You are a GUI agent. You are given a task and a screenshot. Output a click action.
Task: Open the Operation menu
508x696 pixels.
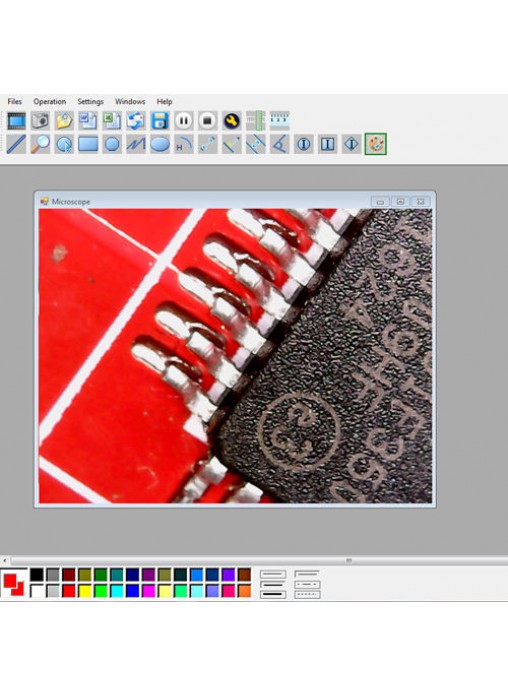pos(50,102)
